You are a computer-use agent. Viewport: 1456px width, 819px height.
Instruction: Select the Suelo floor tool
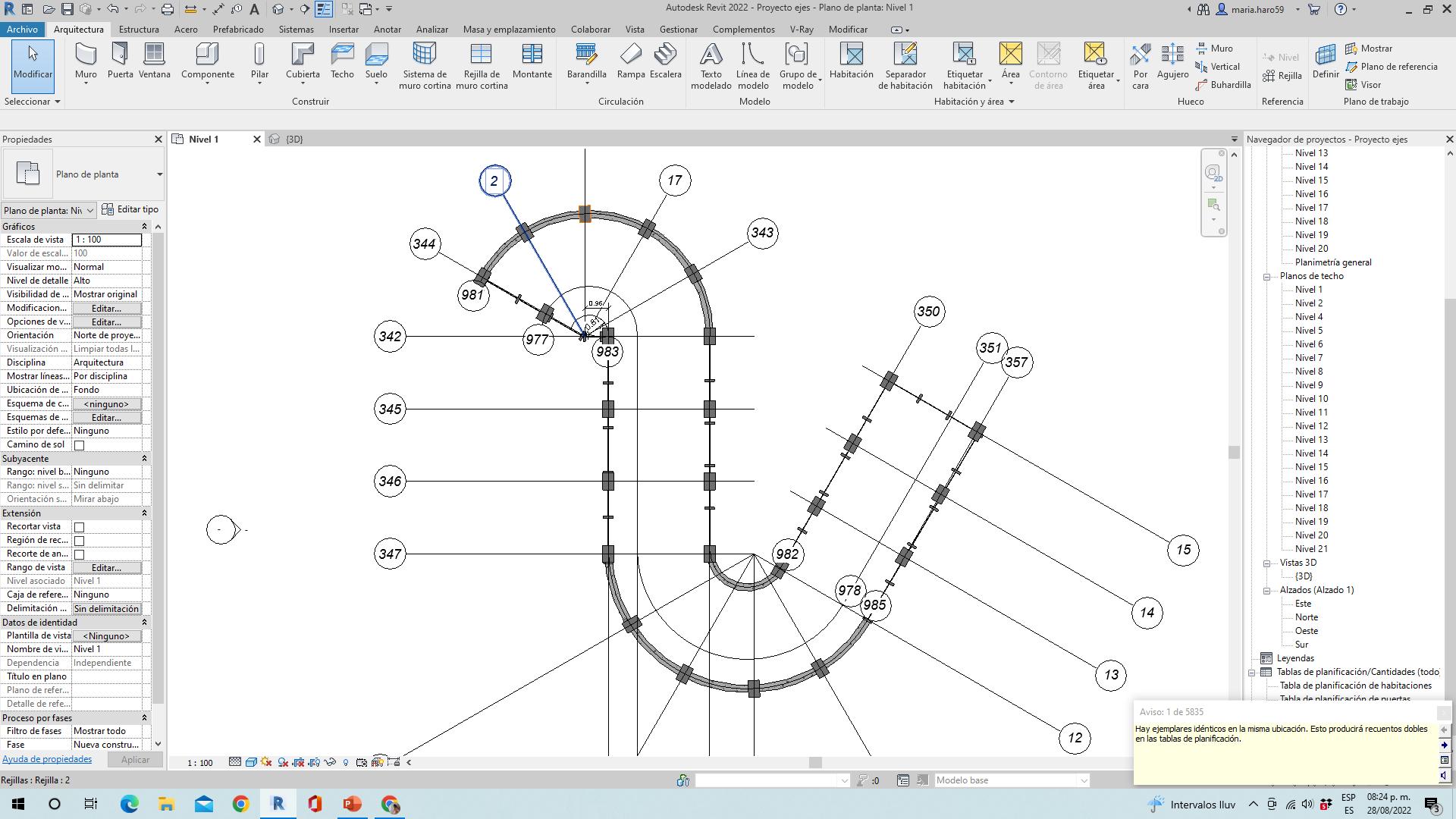tap(376, 61)
